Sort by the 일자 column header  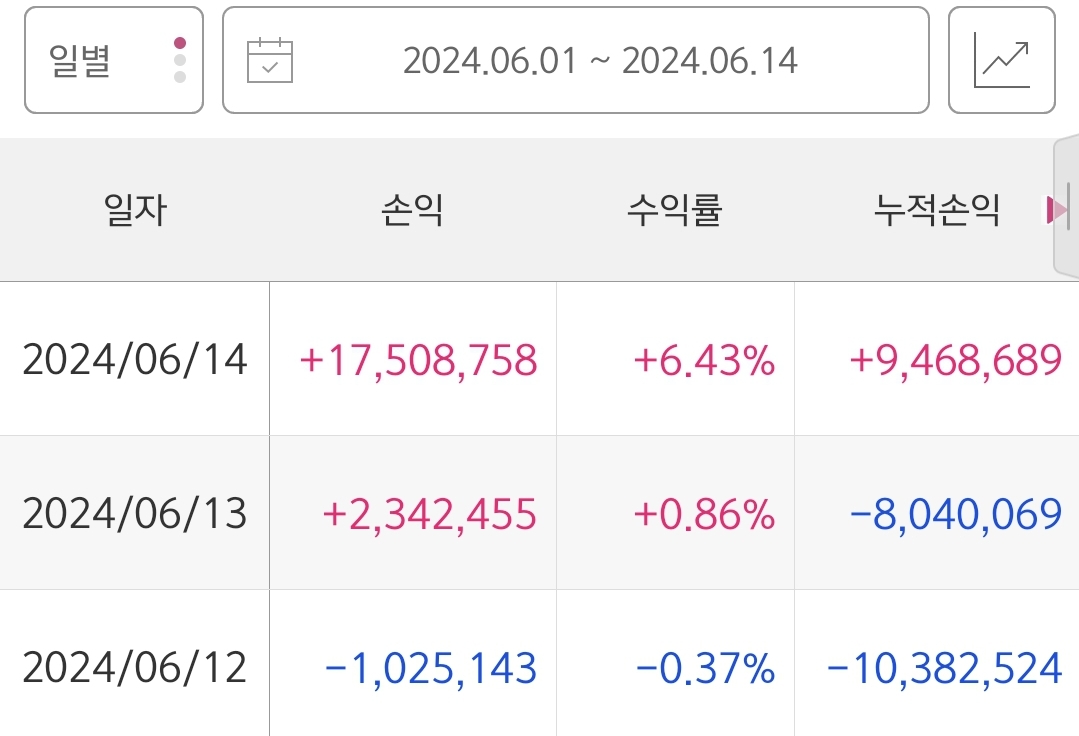click(135, 210)
